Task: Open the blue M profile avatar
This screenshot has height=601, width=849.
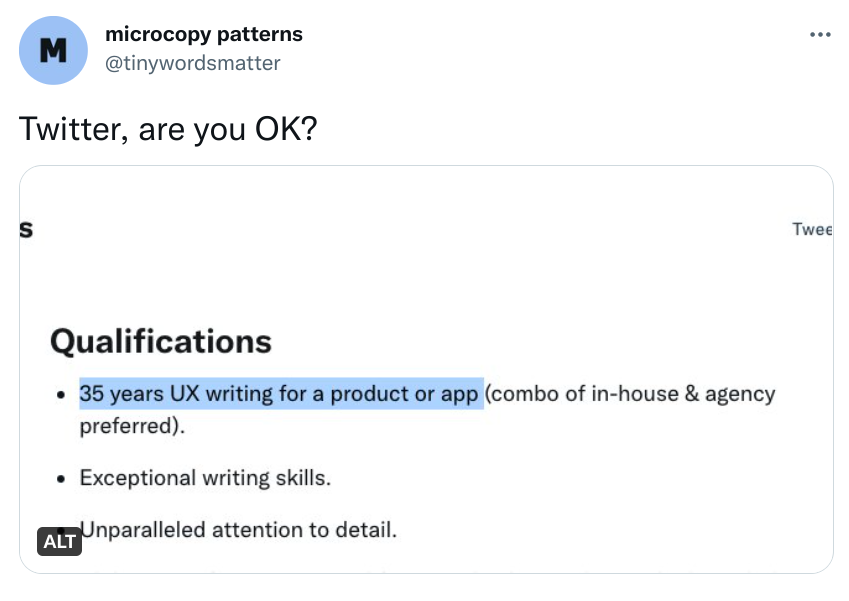Action: point(53,50)
